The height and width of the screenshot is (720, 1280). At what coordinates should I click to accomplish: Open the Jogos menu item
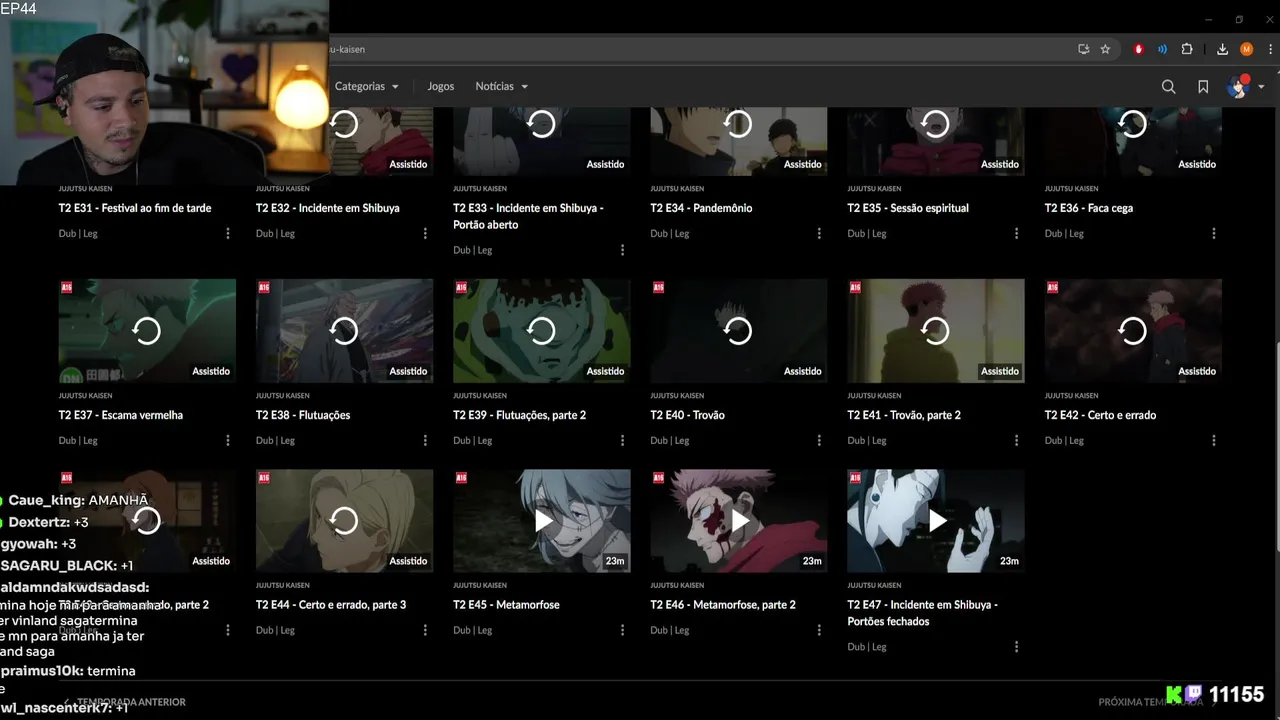click(441, 87)
